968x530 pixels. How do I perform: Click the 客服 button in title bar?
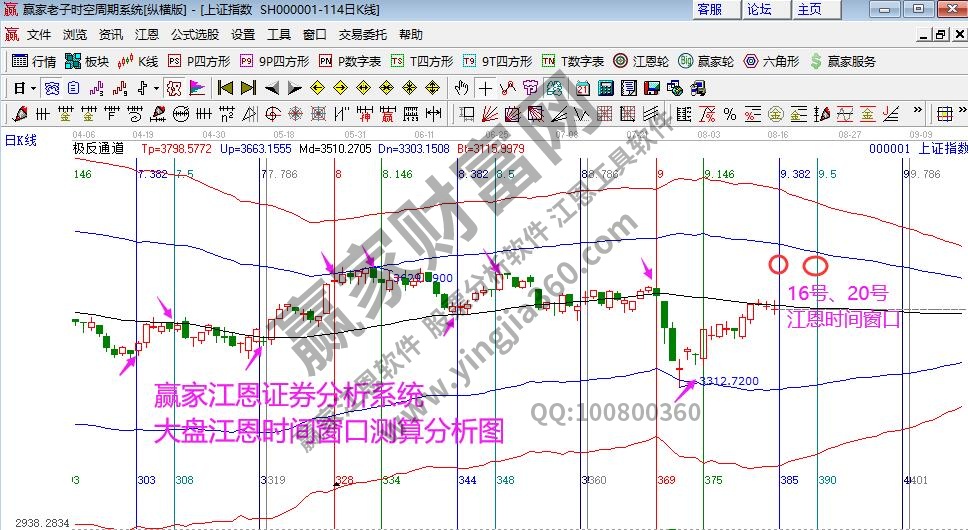pyautogui.click(x=709, y=9)
